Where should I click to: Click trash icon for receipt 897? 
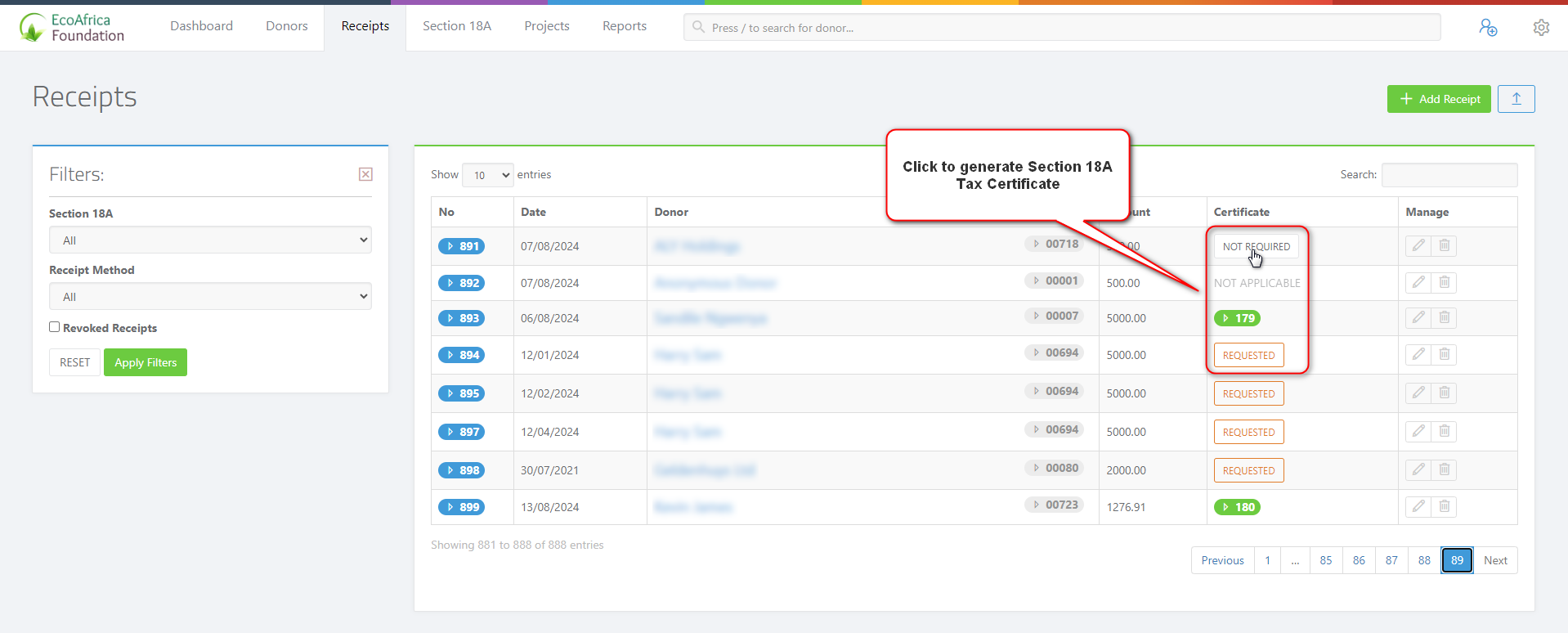1445,431
